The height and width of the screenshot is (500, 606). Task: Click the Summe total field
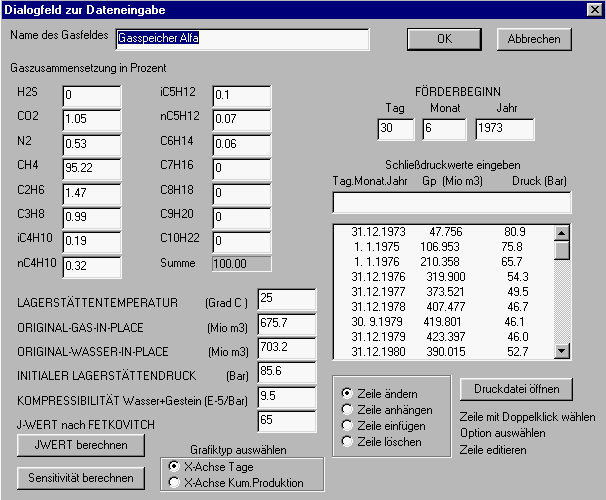[x=242, y=264]
